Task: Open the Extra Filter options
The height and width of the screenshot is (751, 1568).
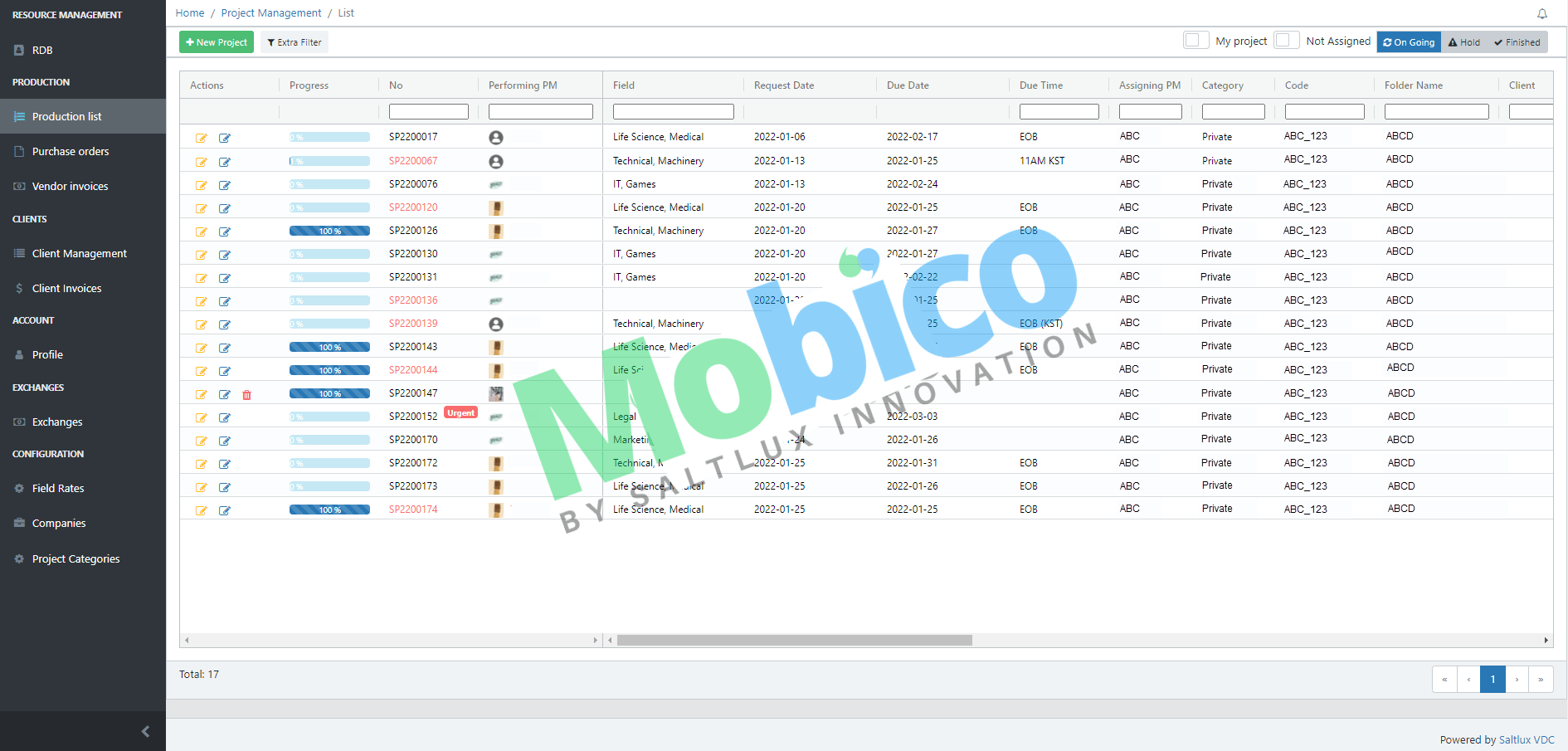Action: point(294,41)
